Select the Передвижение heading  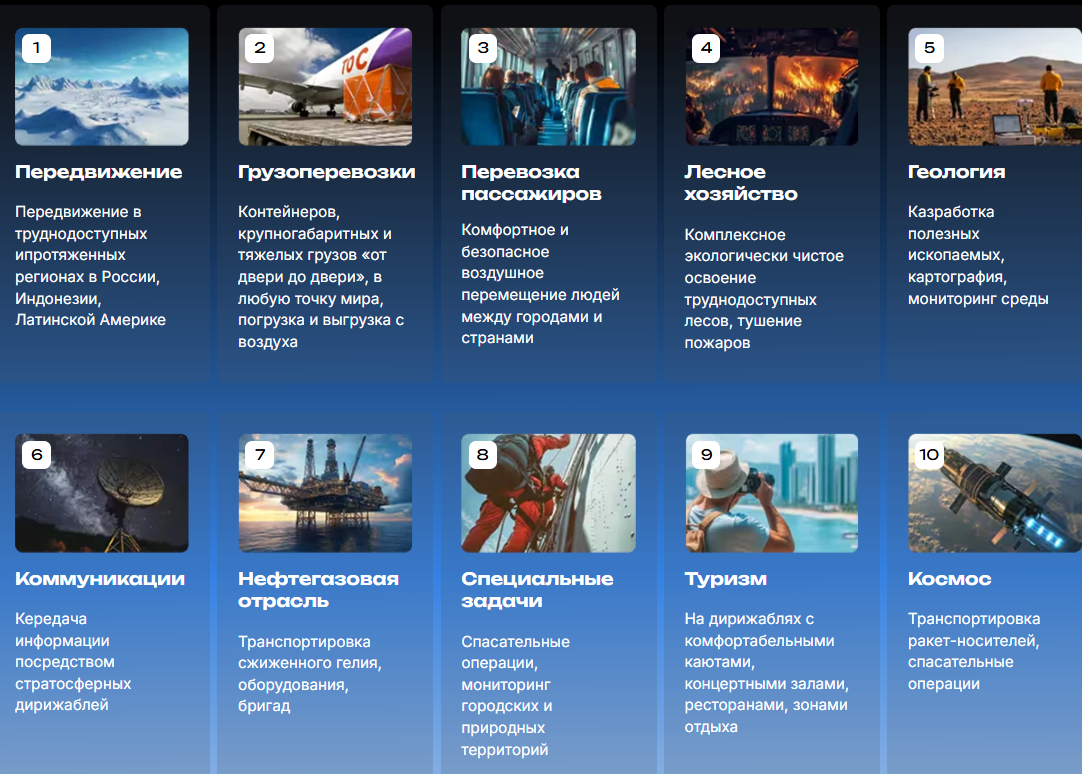[x=99, y=172]
